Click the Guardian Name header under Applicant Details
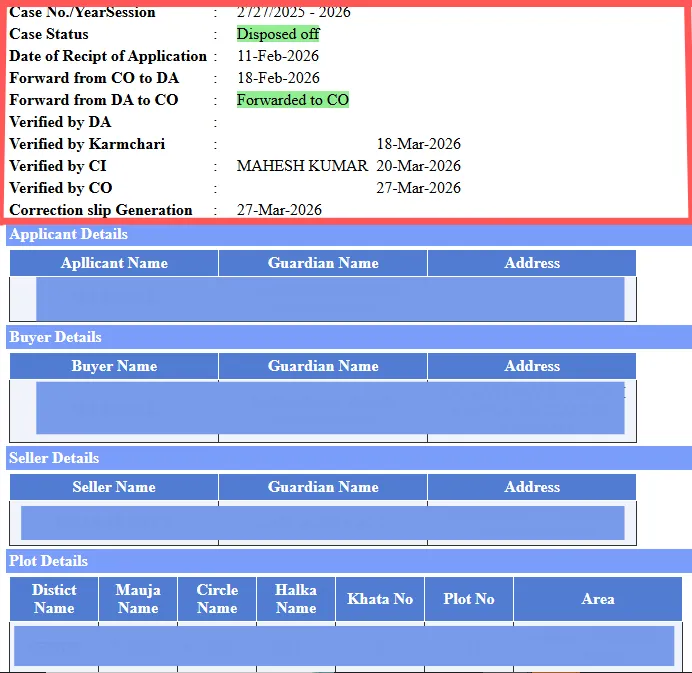Viewport: 692px width, 673px height. [323, 263]
